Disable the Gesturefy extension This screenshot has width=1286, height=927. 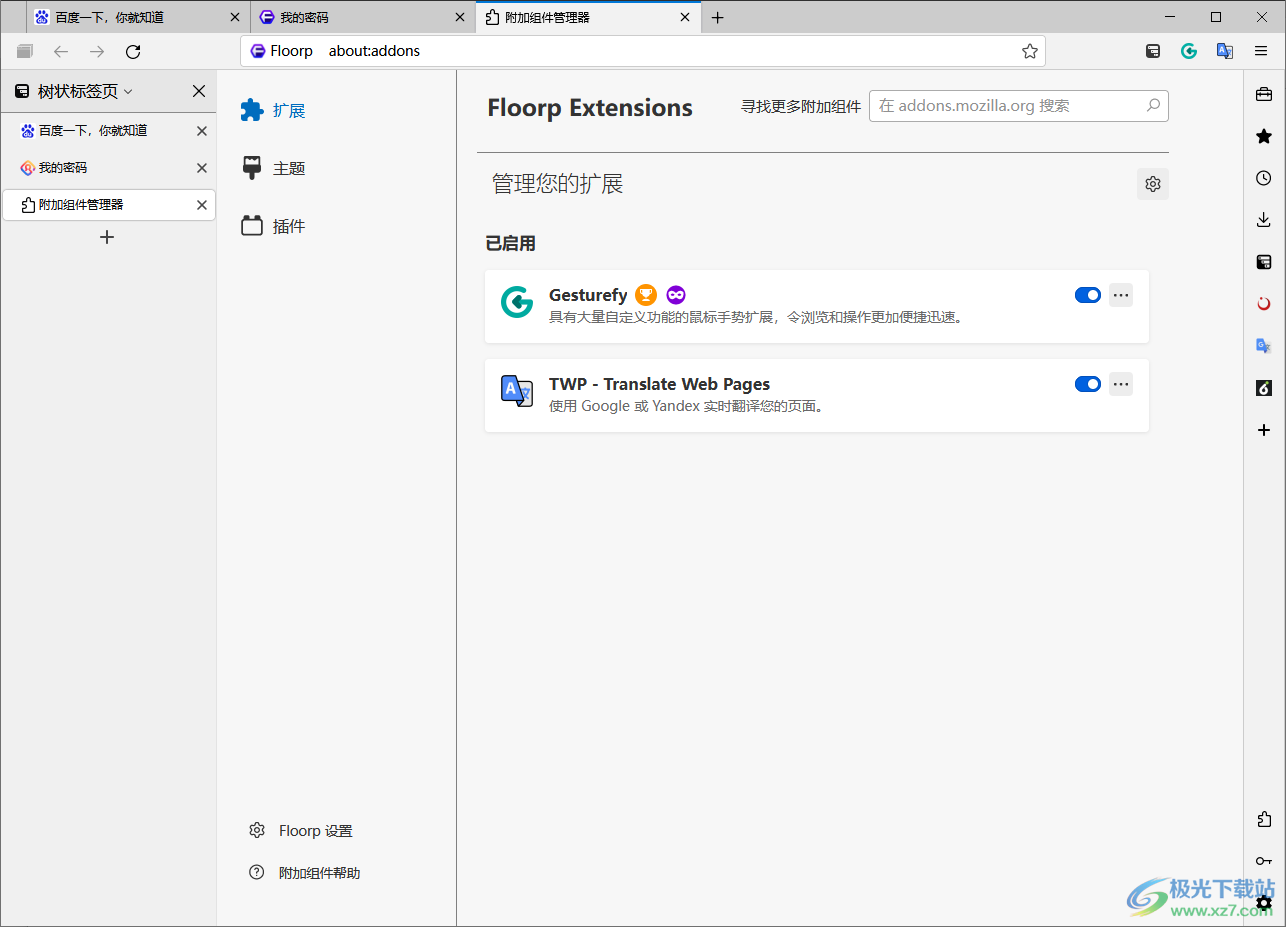1087,295
